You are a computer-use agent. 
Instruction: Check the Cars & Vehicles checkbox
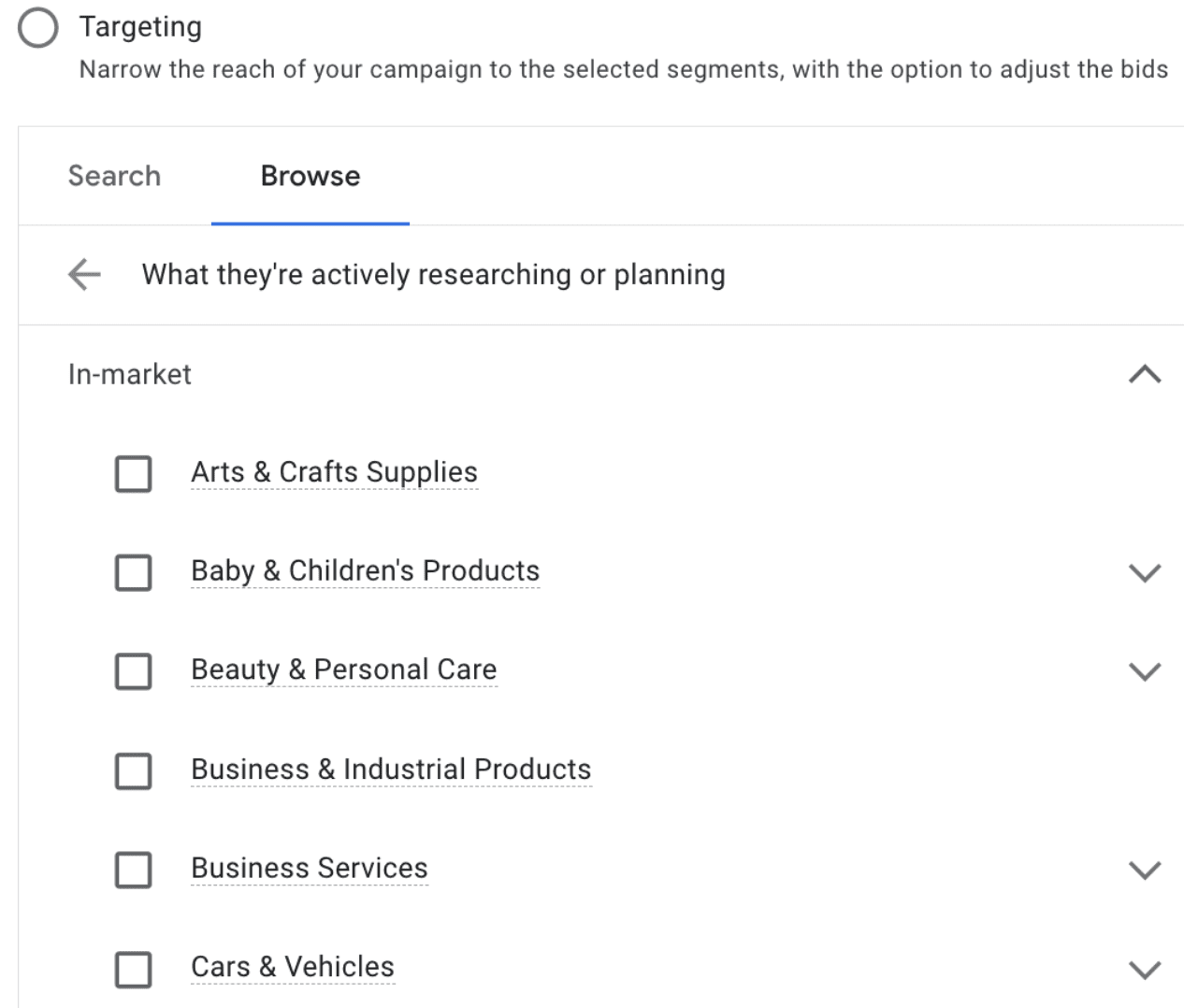click(x=133, y=970)
